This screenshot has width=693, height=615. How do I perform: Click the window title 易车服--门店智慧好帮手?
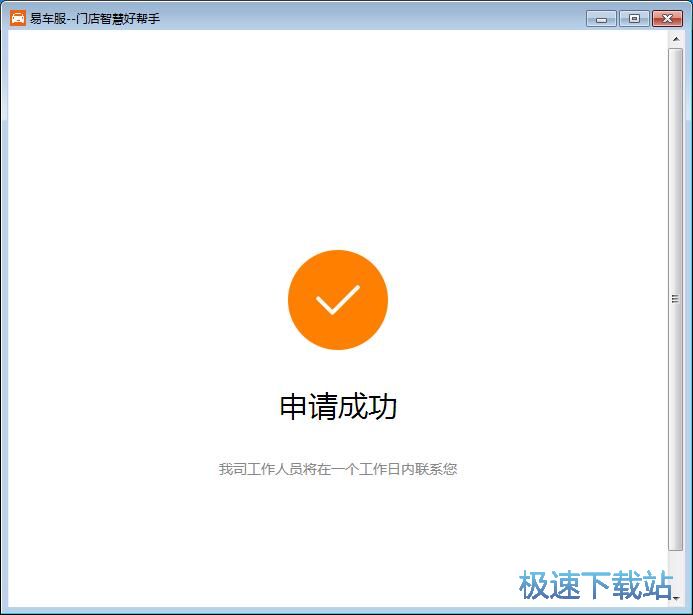95,19
